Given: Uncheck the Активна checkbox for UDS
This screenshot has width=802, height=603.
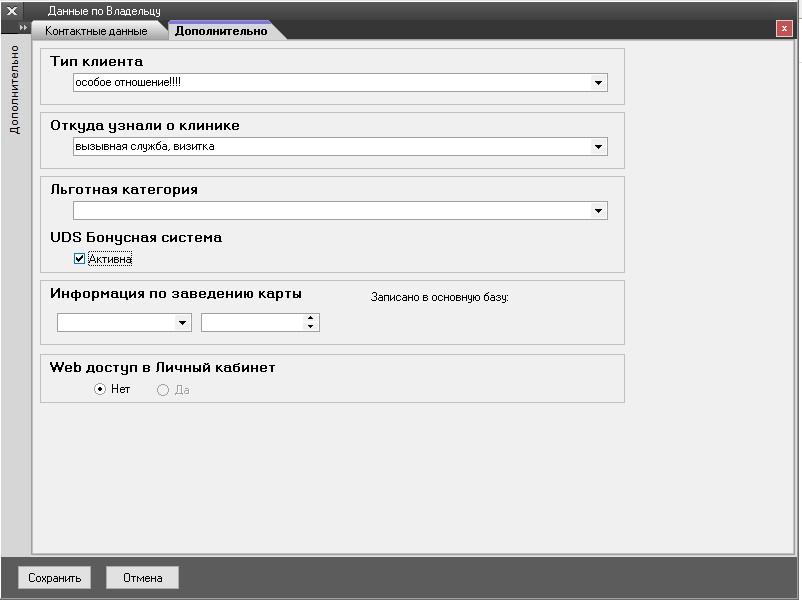Looking at the screenshot, I should pyautogui.click(x=80, y=259).
